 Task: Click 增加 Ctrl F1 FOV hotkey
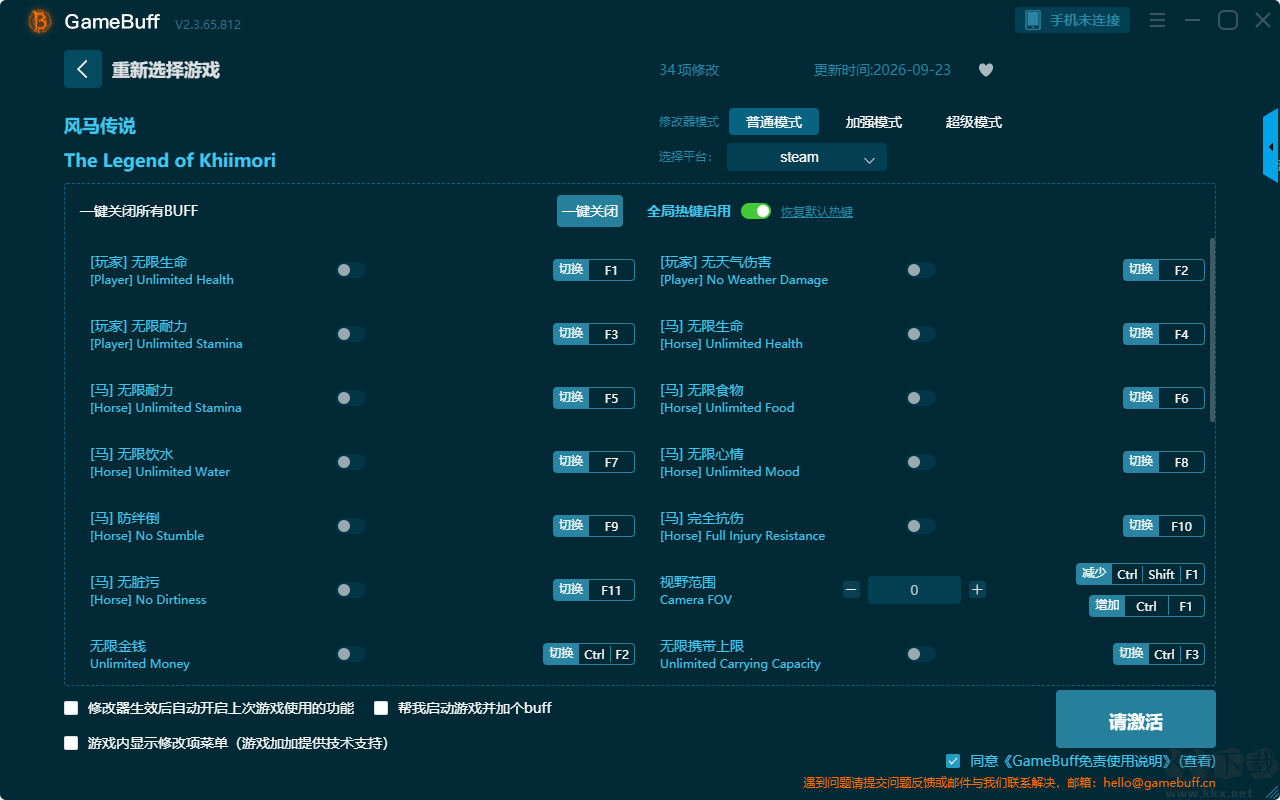pos(1147,606)
